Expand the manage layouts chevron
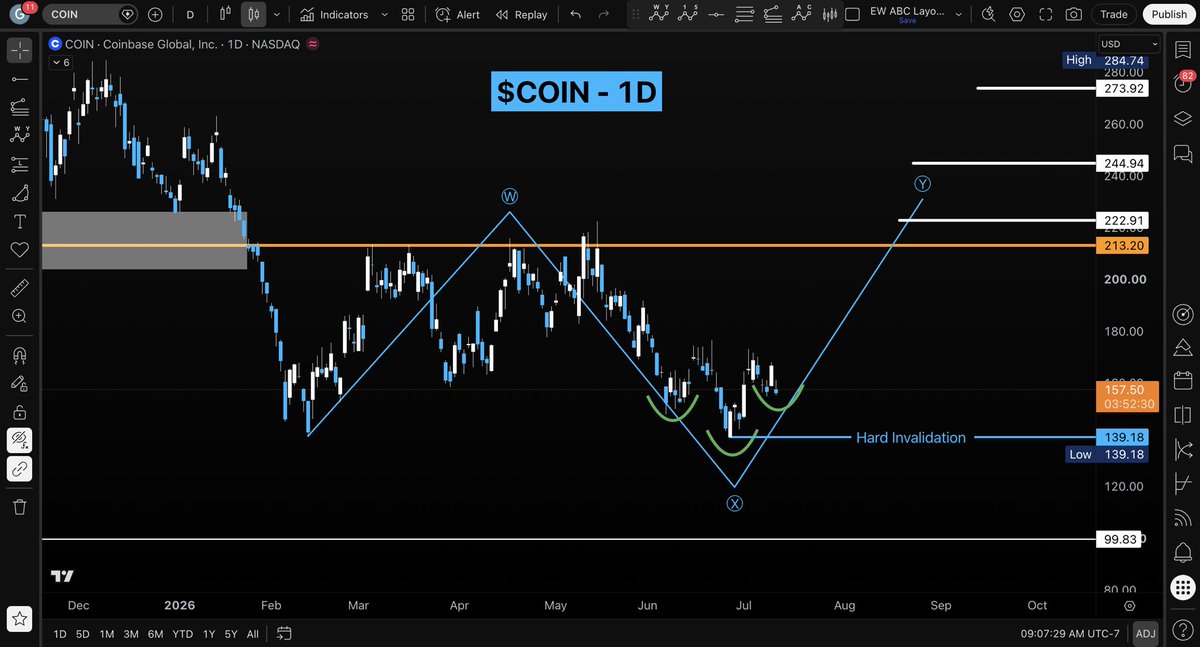The image size is (1200, 647). pyautogui.click(x=959, y=14)
